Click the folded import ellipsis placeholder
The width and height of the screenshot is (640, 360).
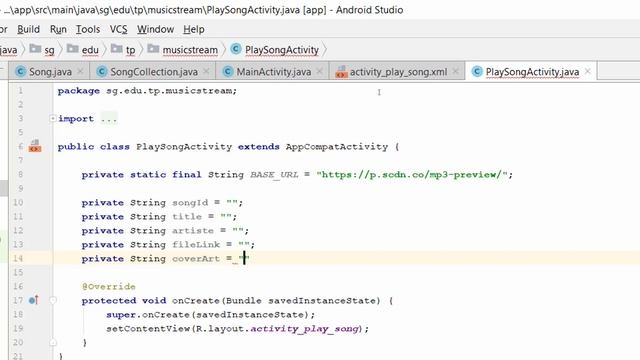tap(109, 119)
